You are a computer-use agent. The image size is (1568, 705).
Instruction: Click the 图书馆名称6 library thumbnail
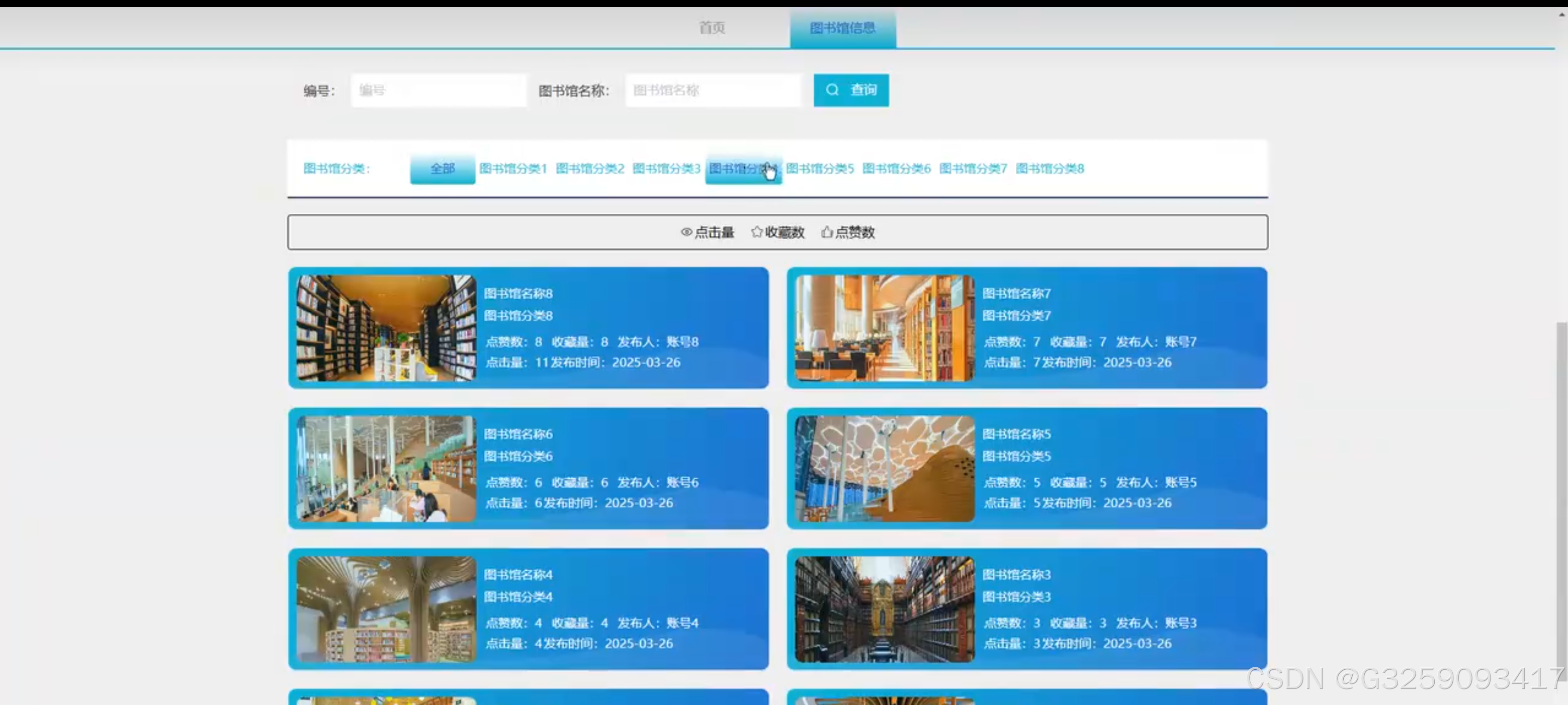coord(384,468)
